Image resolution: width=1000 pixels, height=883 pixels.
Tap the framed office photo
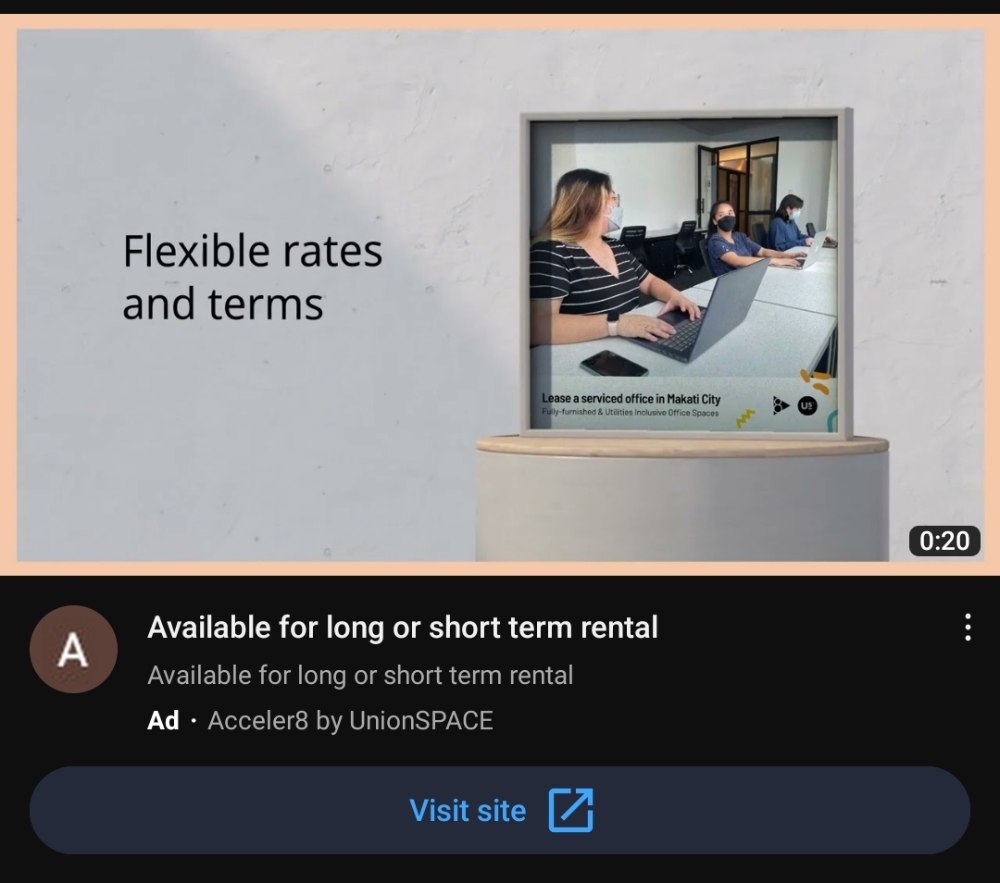click(x=686, y=274)
